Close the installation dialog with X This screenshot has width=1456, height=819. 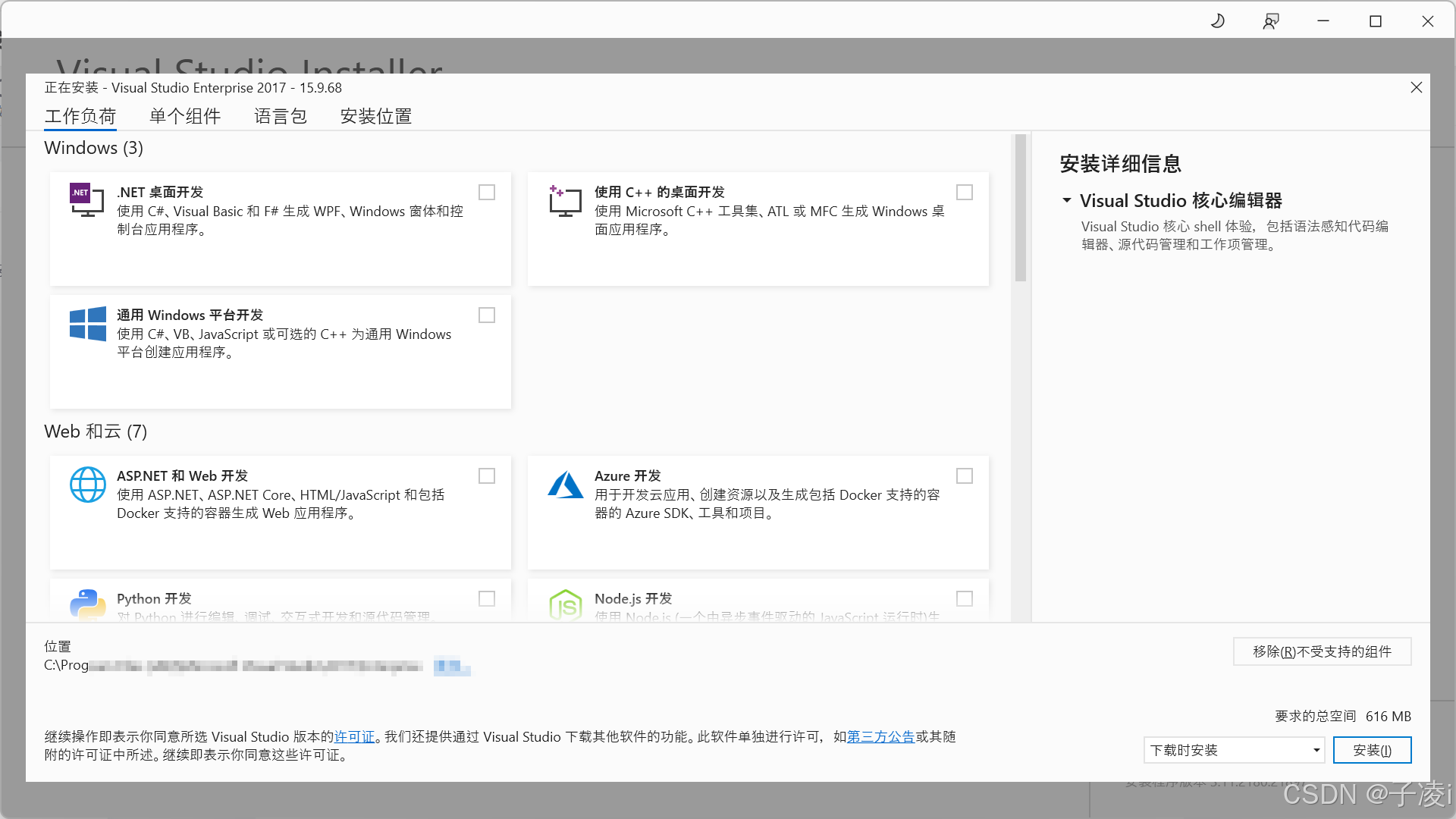pos(1416,88)
